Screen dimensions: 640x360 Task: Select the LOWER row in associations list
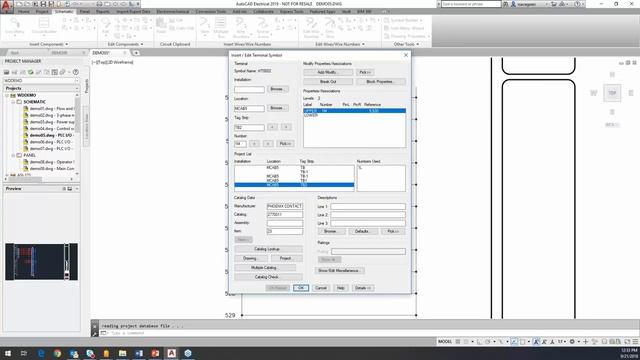click(354, 116)
